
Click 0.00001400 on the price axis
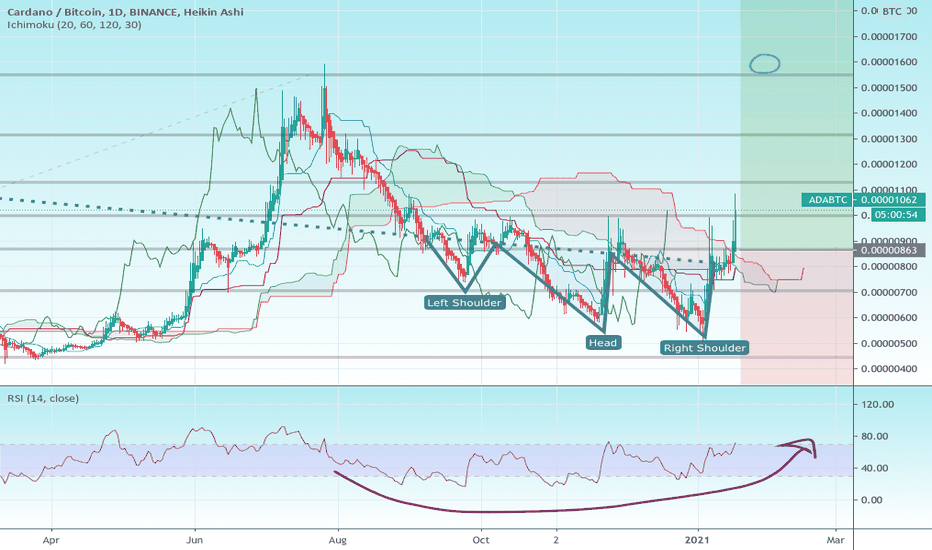click(x=889, y=113)
